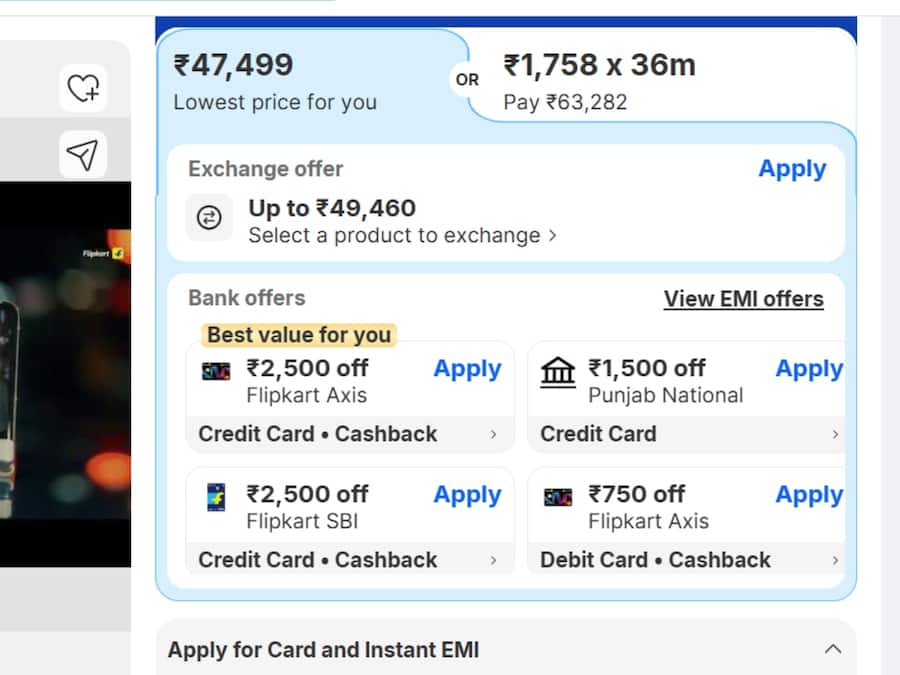
Task: Click the Flipkart Axis debit card icon
Action: [x=558, y=497]
